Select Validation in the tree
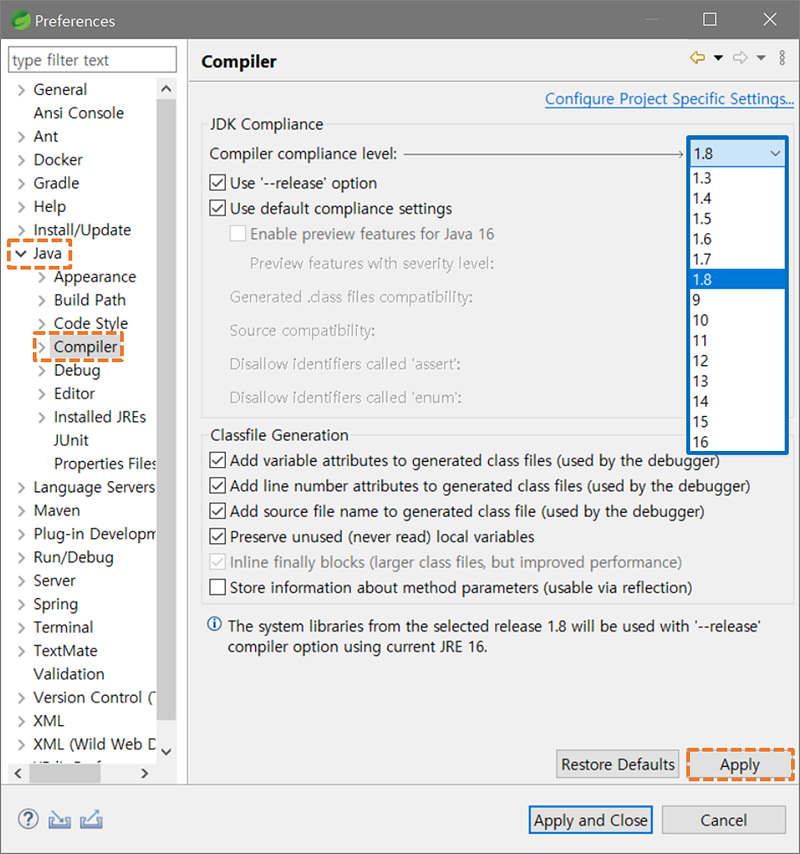Viewport: 800px width, 854px height. [69, 674]
